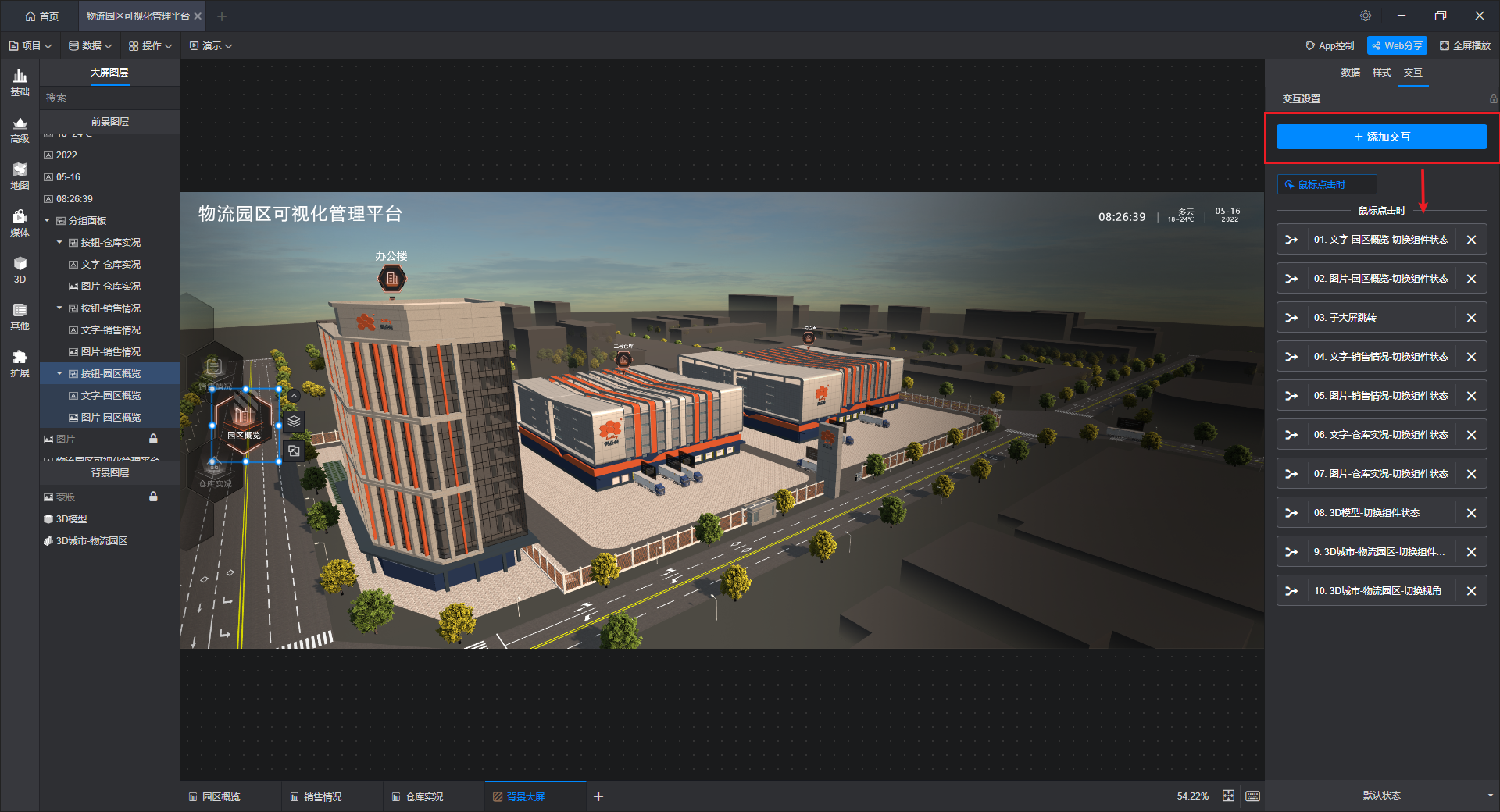Click the fit-to-screen icon beside 54.22%
This screenshot has height=812, width=1500.
coord(1228,796)
